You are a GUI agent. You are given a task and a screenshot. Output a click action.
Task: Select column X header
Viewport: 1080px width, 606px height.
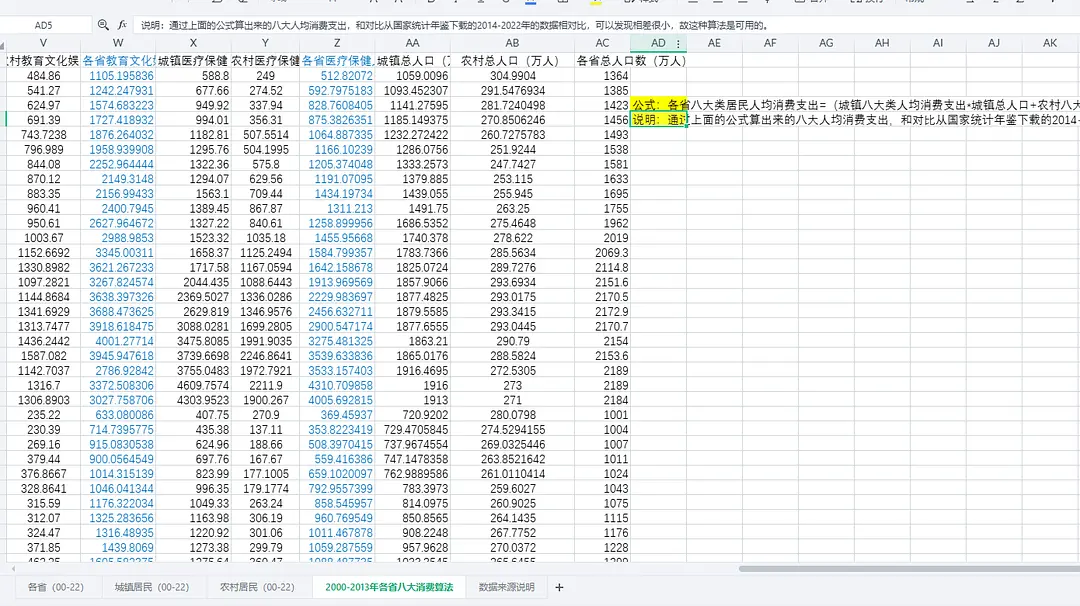pyautogui.click(x=194, y=43)
